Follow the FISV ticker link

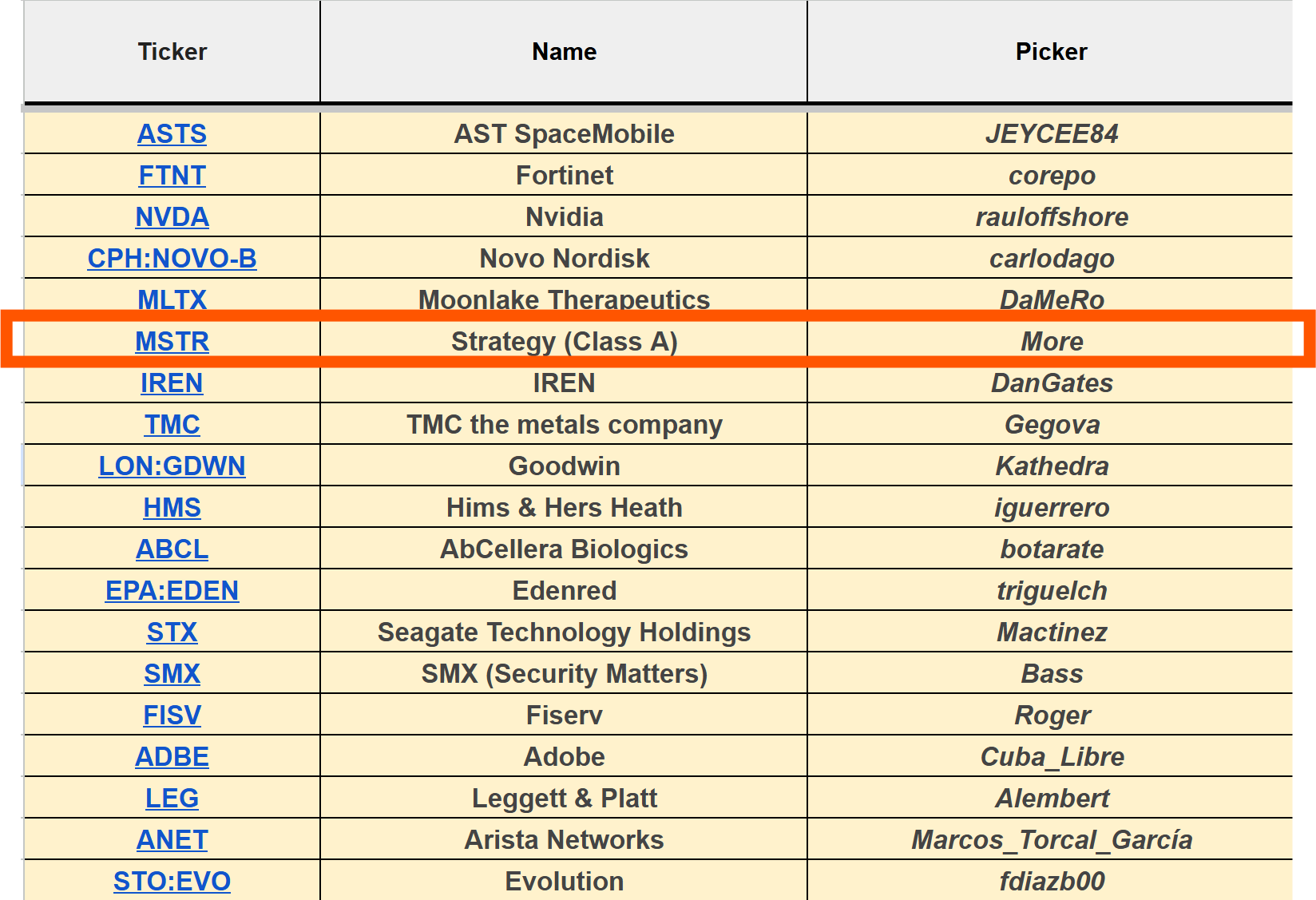[x=172, y=716]
